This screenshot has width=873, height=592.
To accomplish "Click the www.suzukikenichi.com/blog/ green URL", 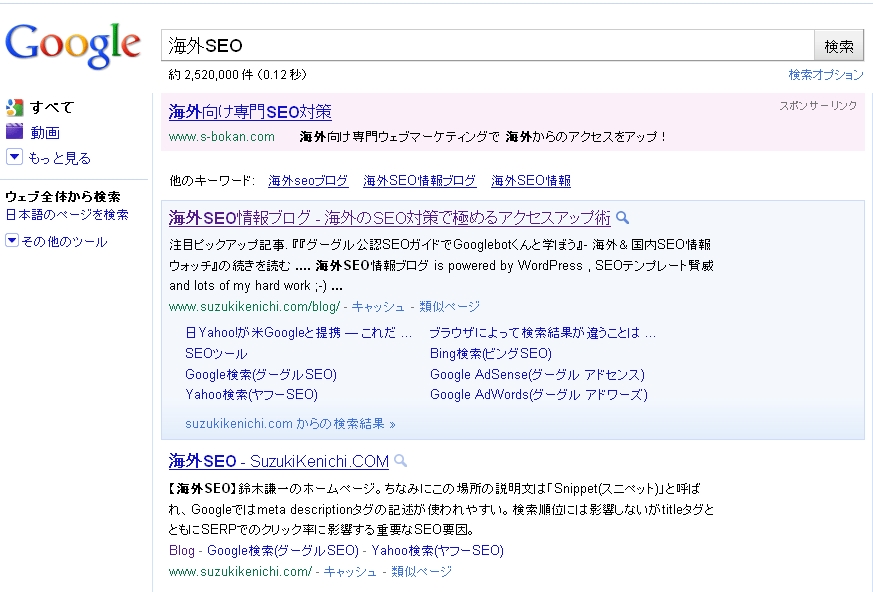I will [254, 306].
